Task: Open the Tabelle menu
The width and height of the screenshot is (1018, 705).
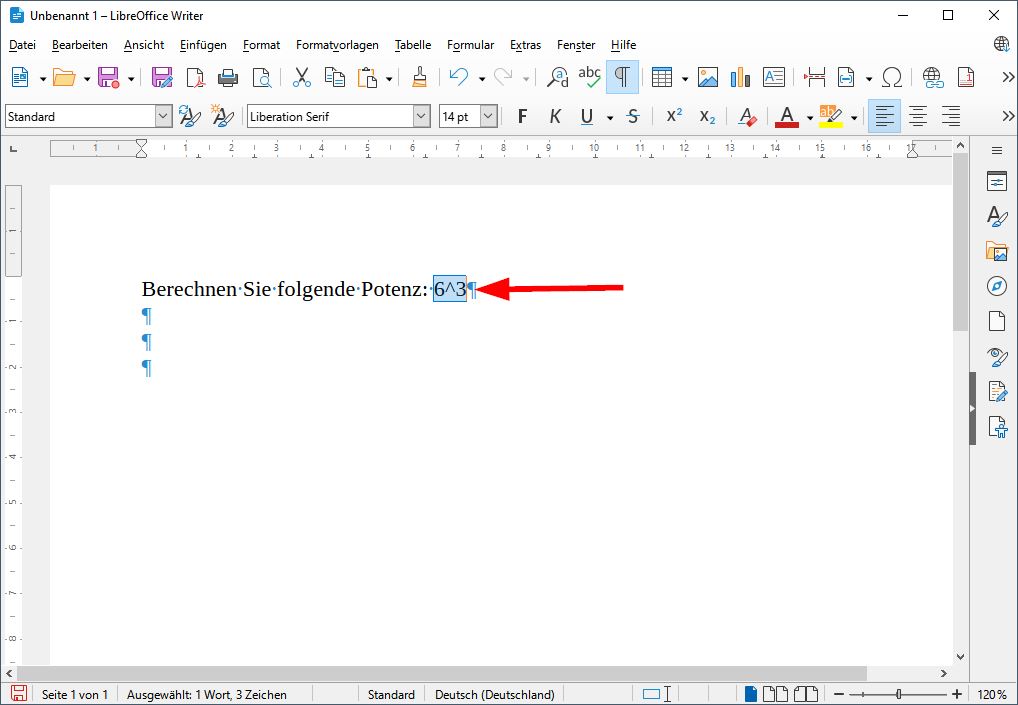Action: [x=412, y=45]
